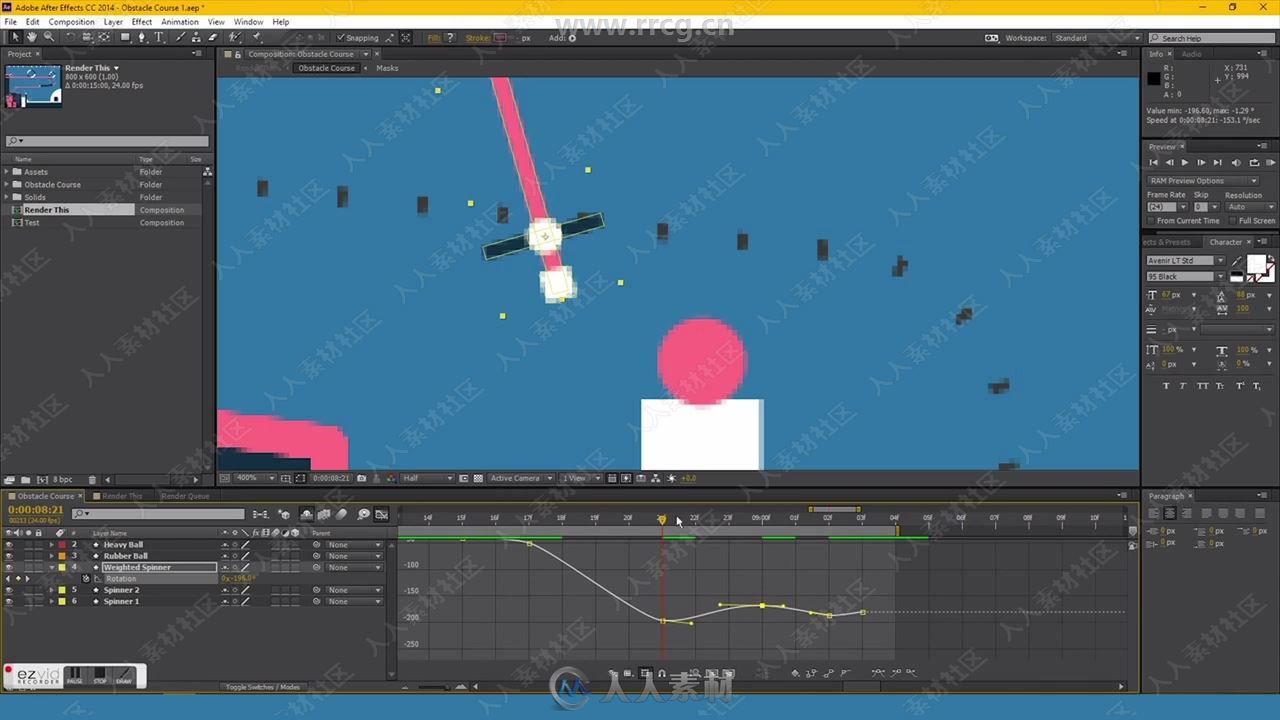
Task: Stop the ezvid recorder
Action: coord(99,677)
